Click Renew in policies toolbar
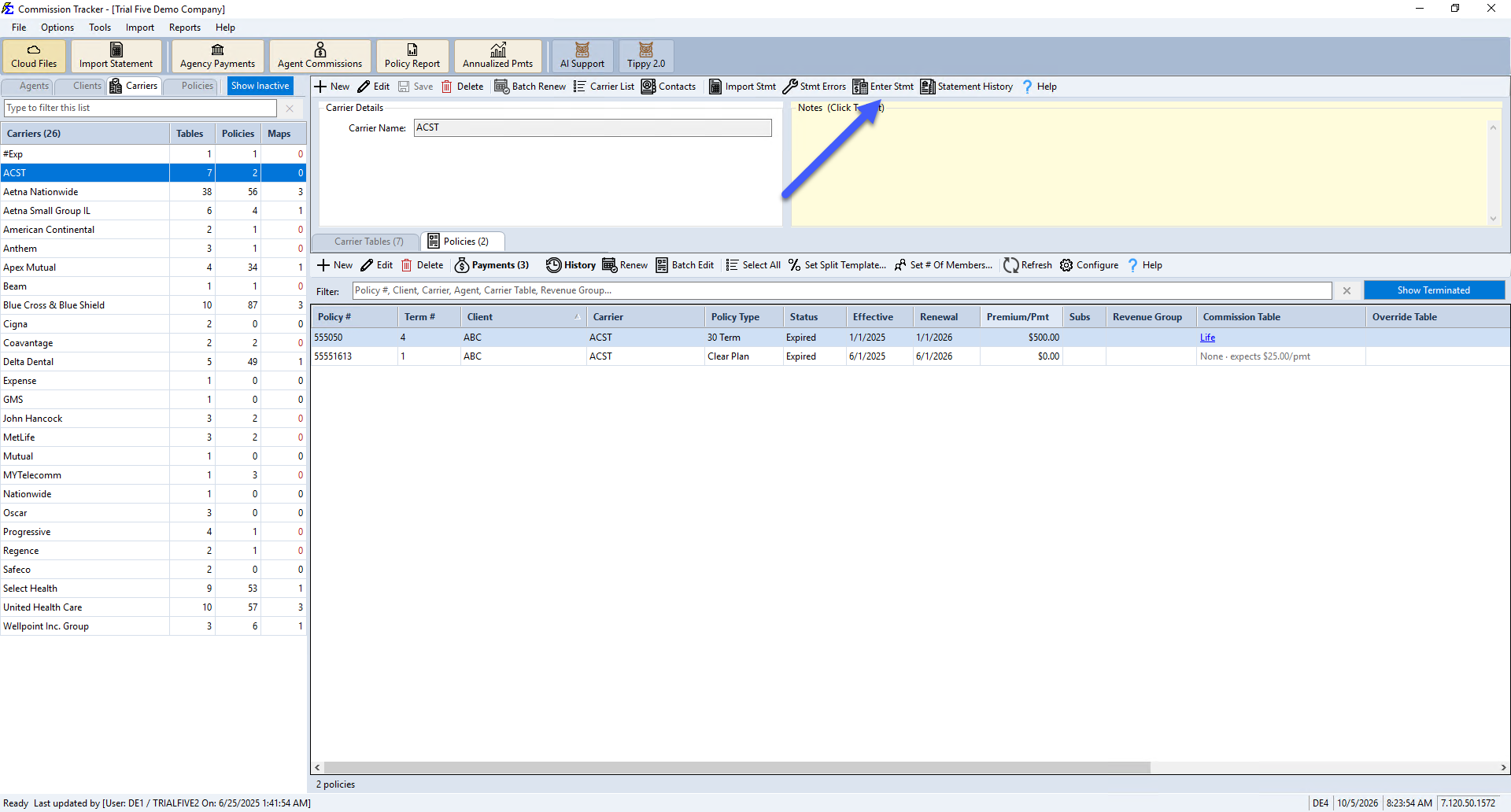The width and height of the screenshot is (1511, 812). click(x=626, y=265)
